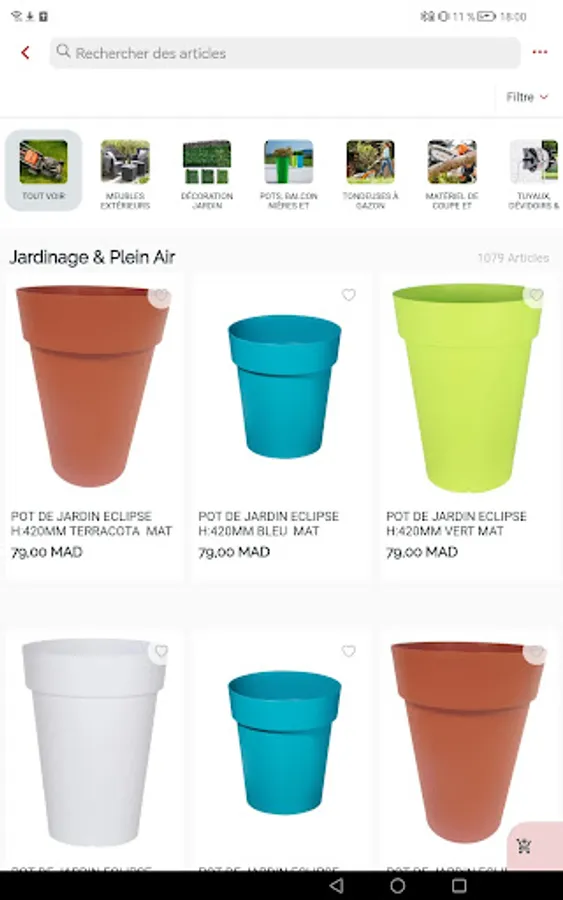563x900 pixels.
Task: Open the floating shopping cart icon
Action: point(523,845)
